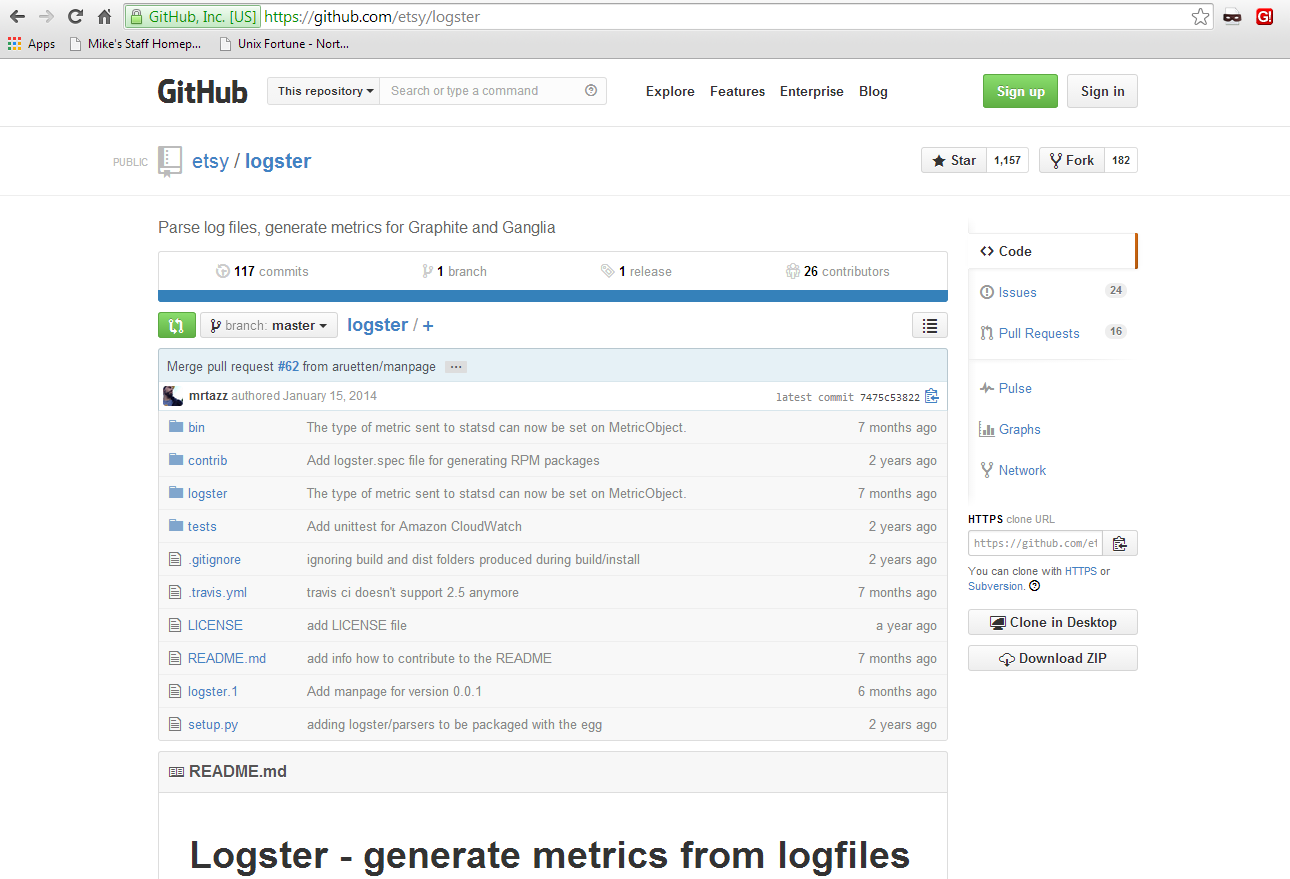Click the red extension icon in browser toolbar
Viewport: 1290px width, 879px height.
point(1264,16)
